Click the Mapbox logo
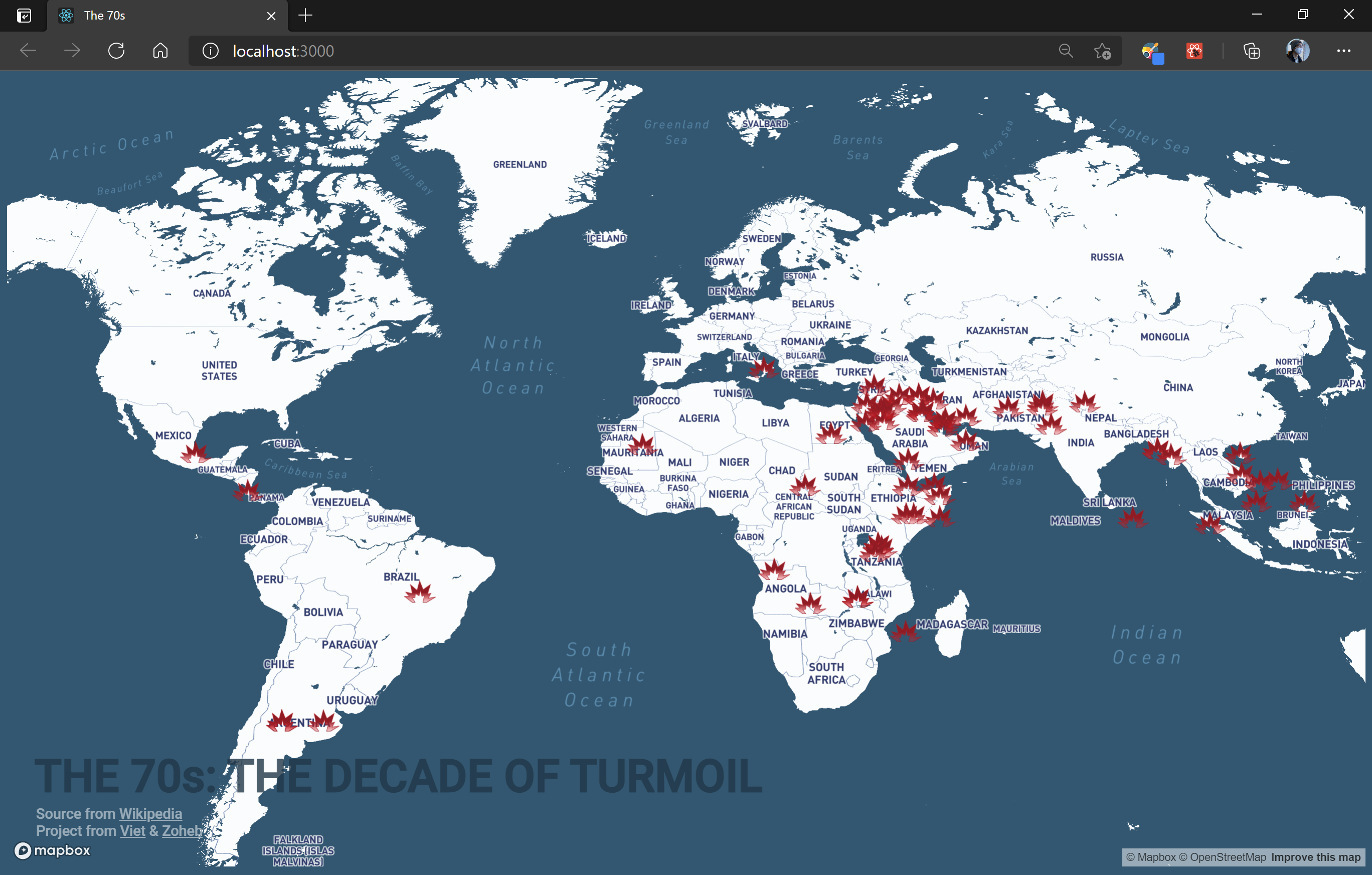This screenshot has width=1372, height=875. pos(53,850)
